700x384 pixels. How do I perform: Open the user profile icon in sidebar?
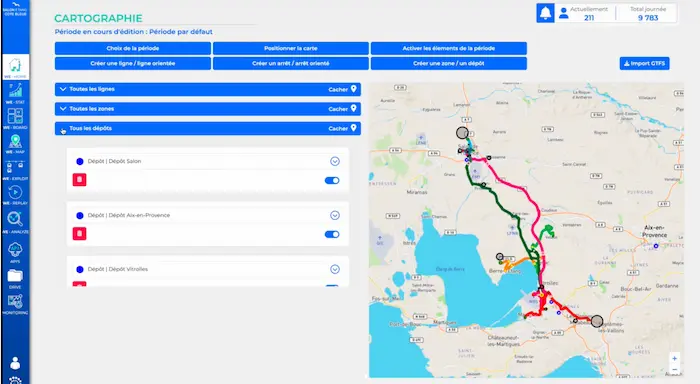[x=15, y=363]
